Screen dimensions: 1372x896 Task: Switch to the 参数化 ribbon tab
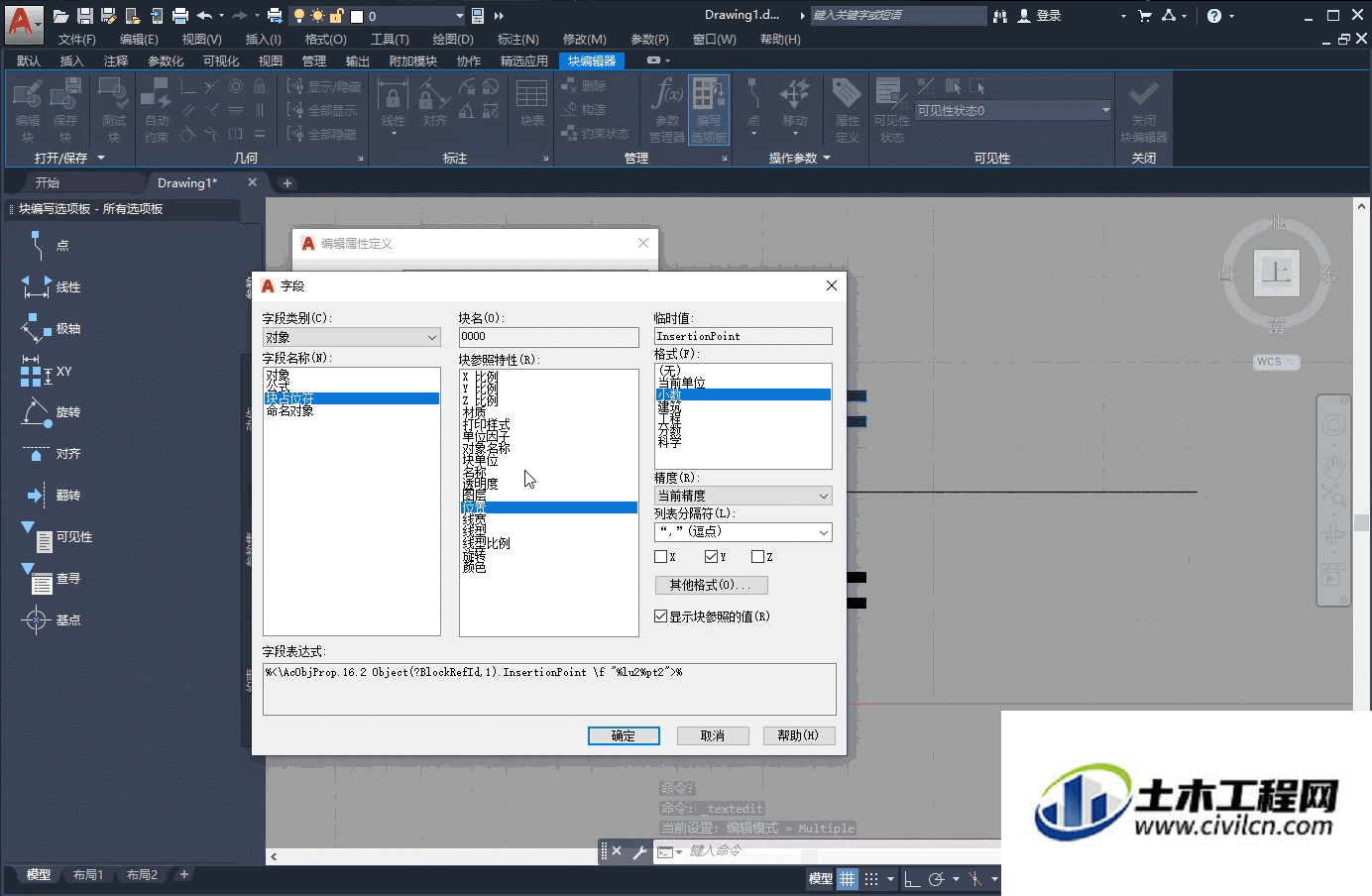point(166,61)
